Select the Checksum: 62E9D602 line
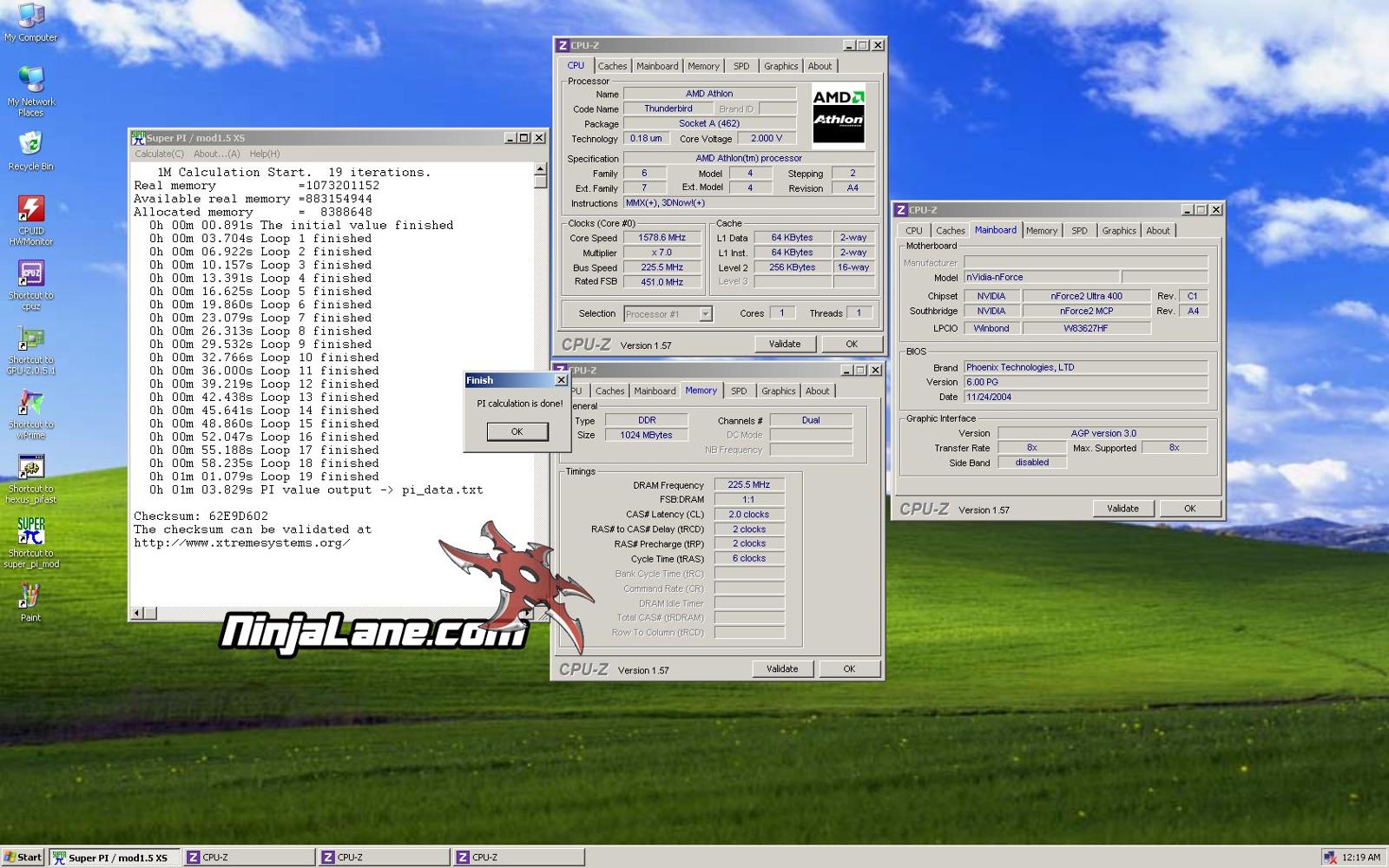1389x868 pixels. (x=201, y=516)
